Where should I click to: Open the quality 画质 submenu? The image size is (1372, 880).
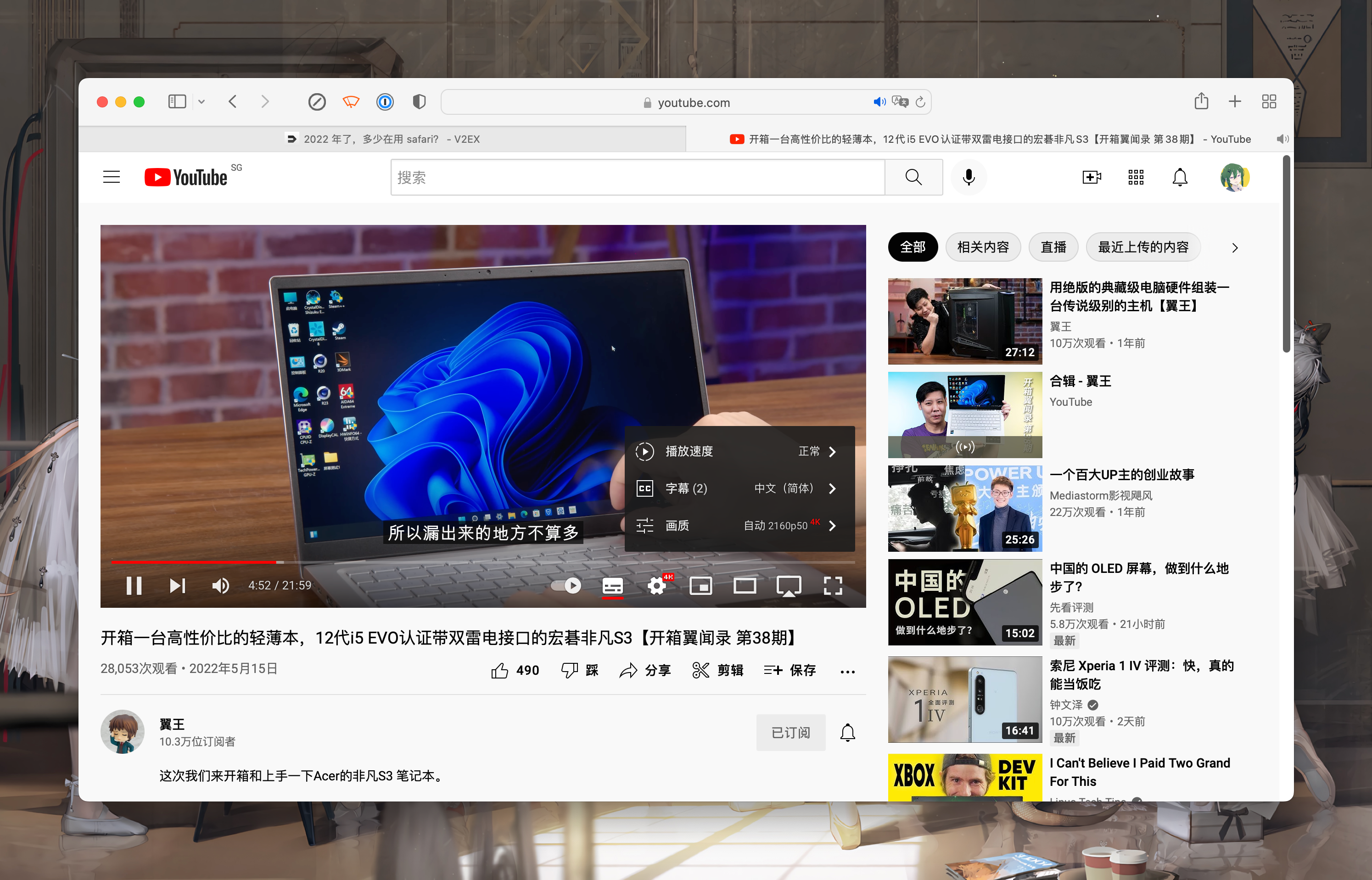tap(738, 526)
